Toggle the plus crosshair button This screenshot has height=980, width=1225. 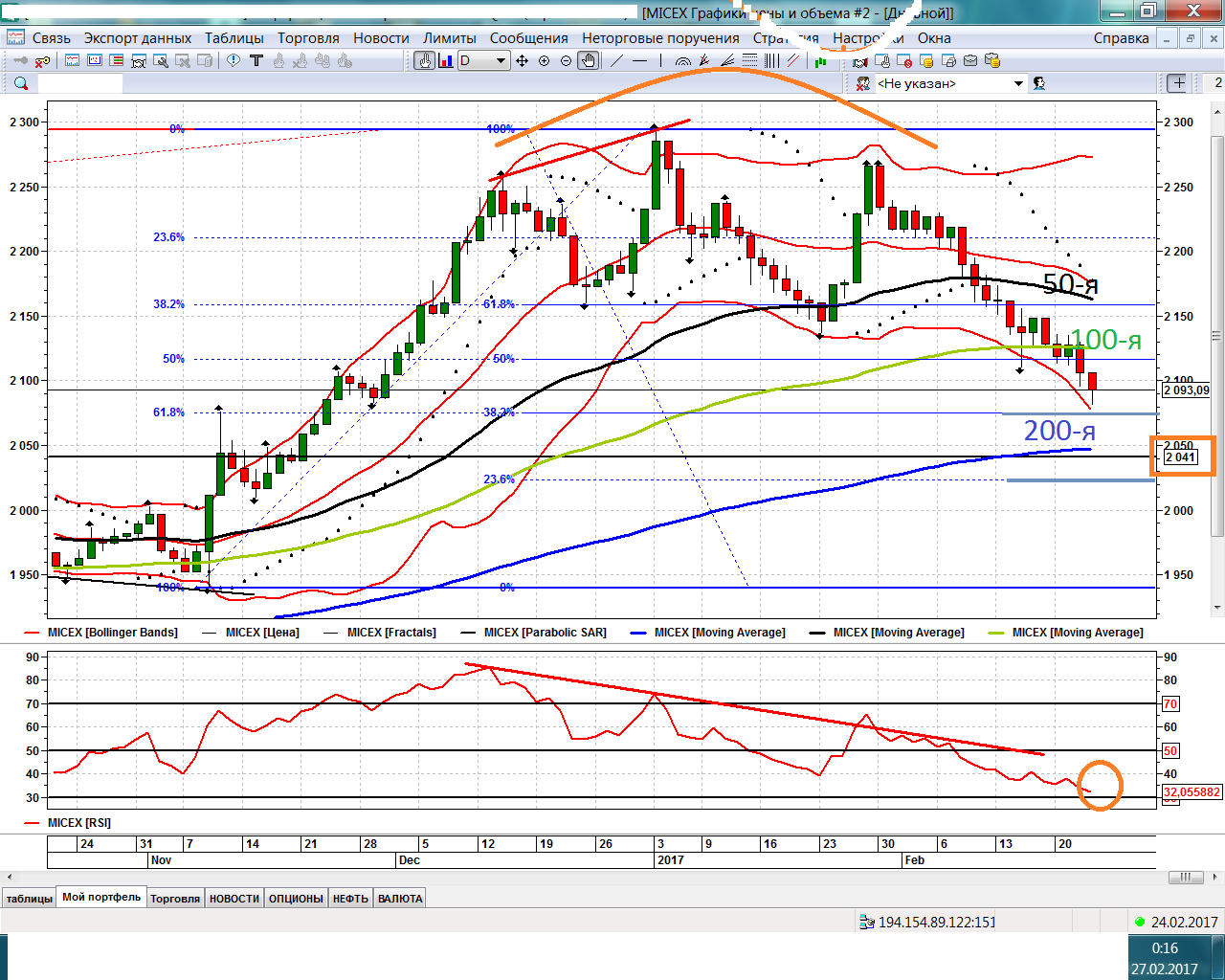[x=1179, y=83]
